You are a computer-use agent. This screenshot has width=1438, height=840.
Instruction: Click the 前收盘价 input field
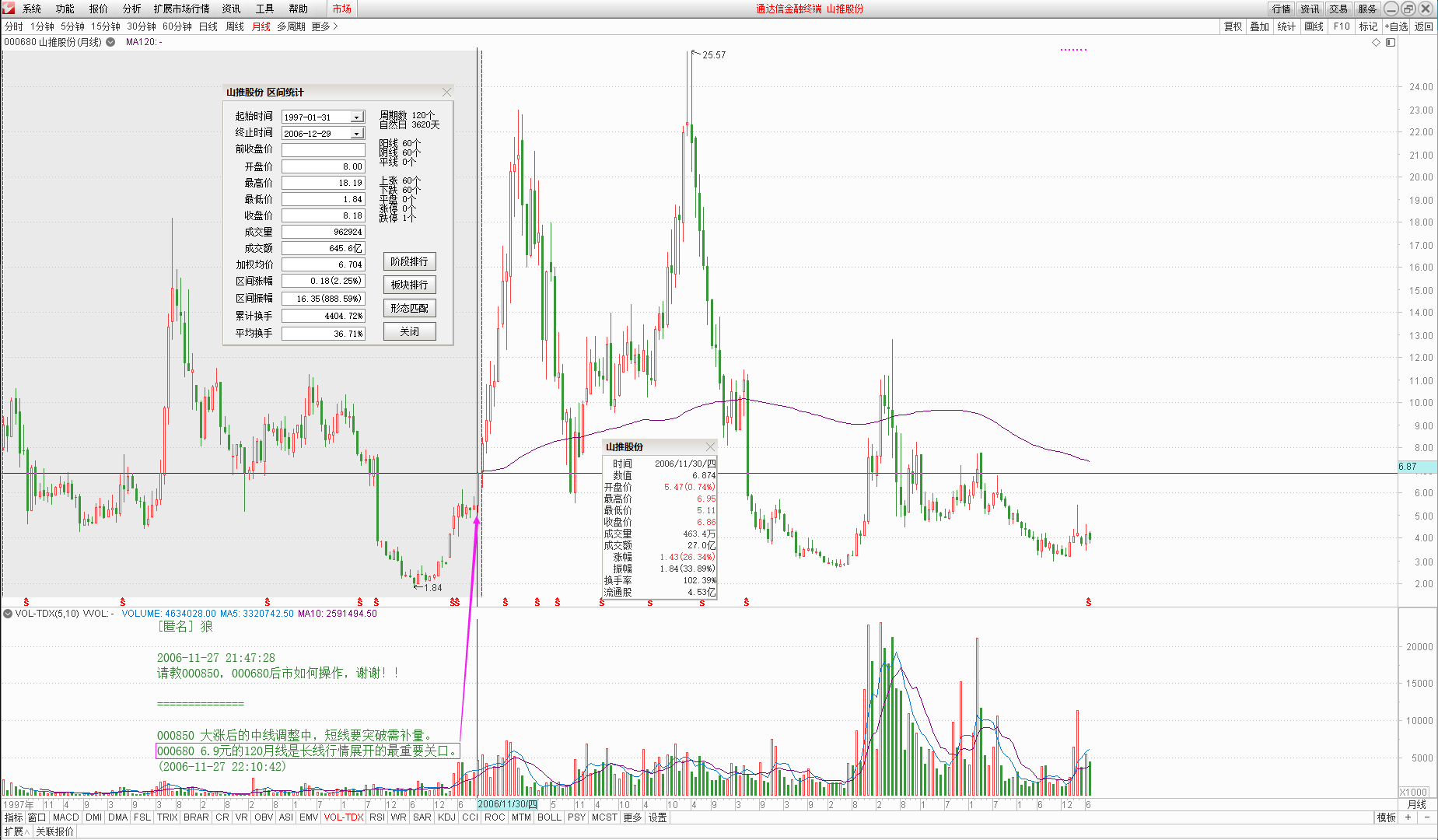(x=323, y=150)
